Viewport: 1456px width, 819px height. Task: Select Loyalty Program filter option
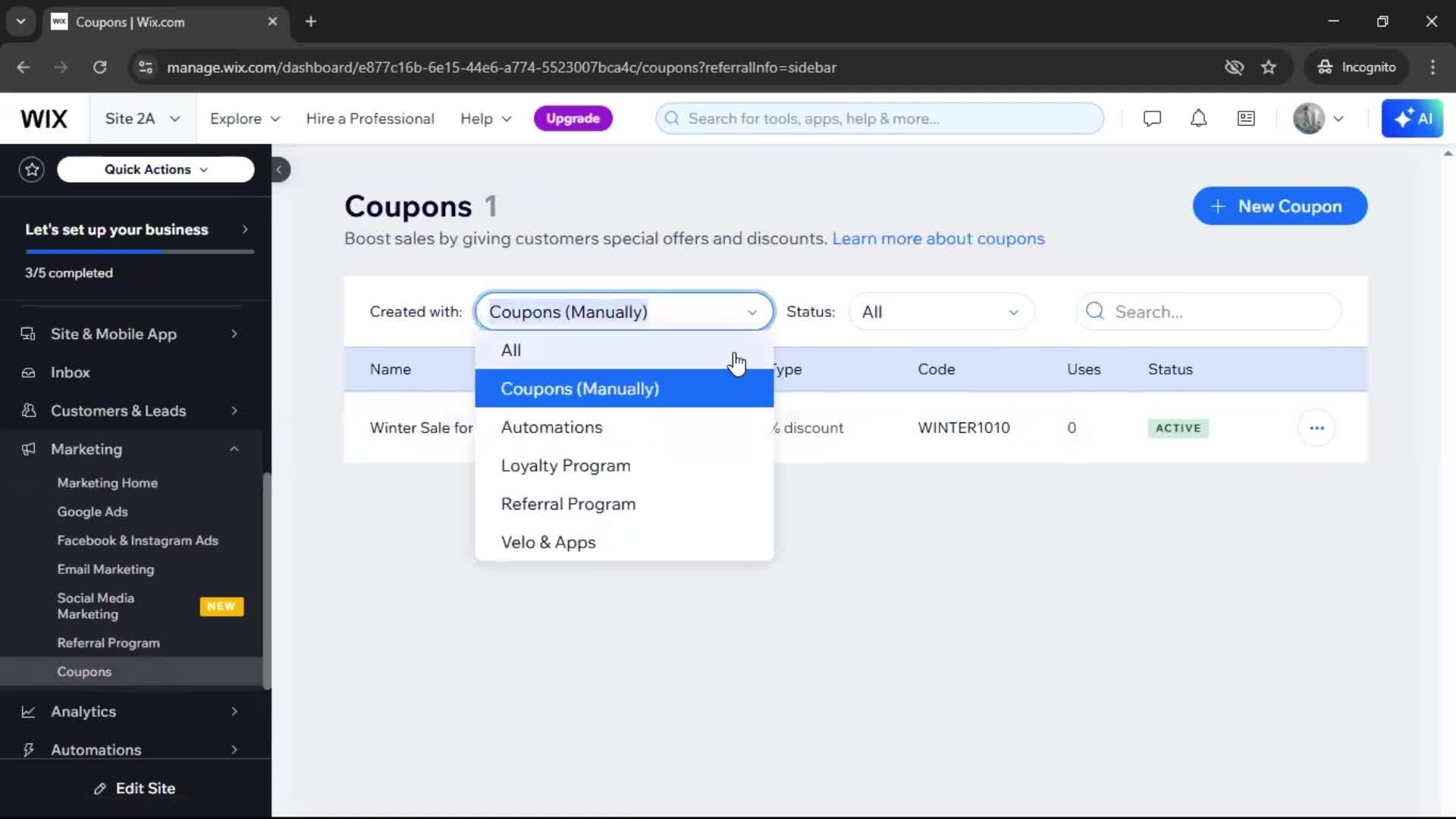click(624, 466)
